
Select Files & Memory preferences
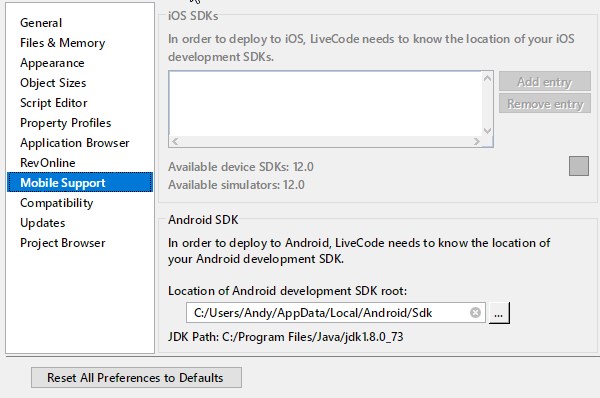[63, 43]
